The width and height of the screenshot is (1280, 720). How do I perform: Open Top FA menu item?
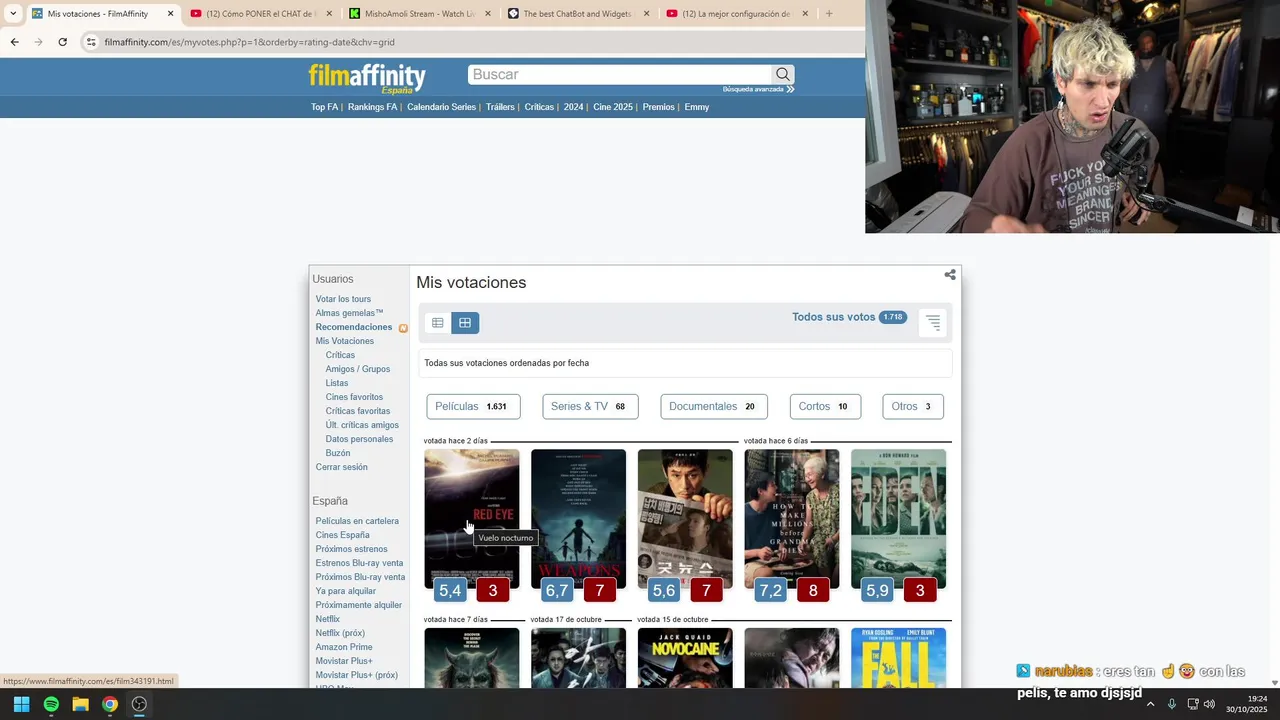[324, 107]
